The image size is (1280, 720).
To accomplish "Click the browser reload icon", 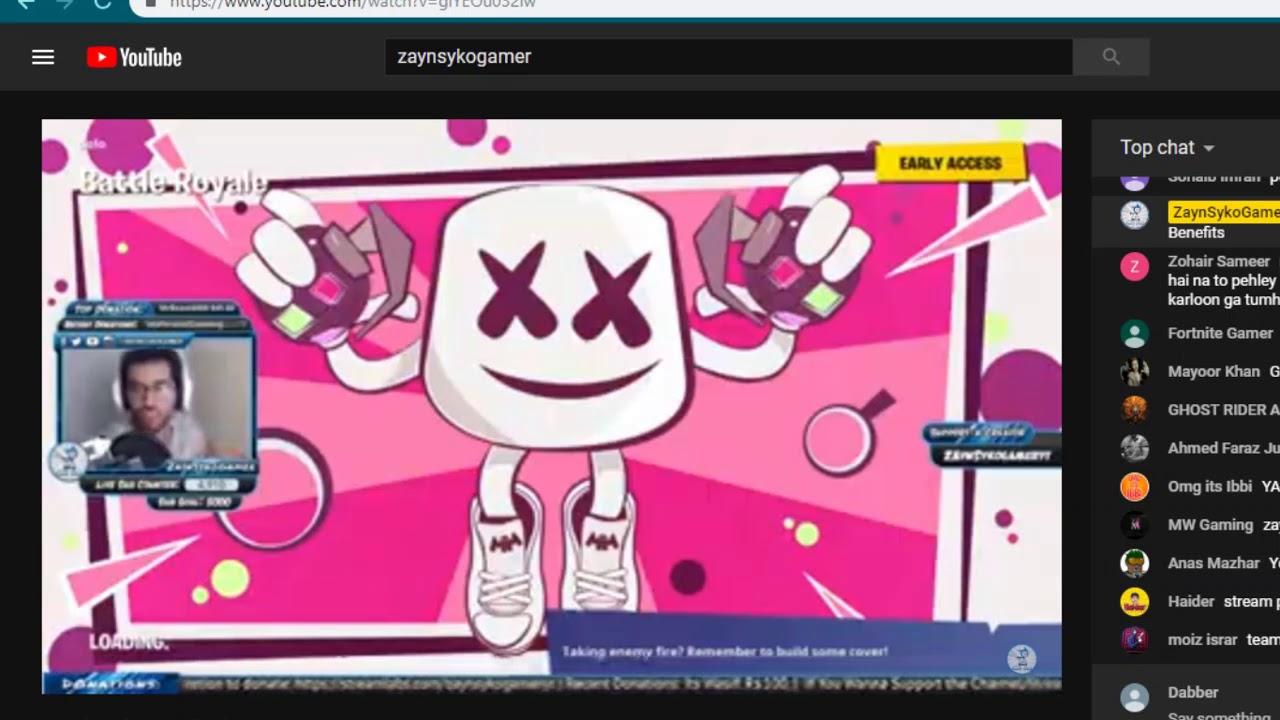I will pyautogui.click(x=102, y=3).
